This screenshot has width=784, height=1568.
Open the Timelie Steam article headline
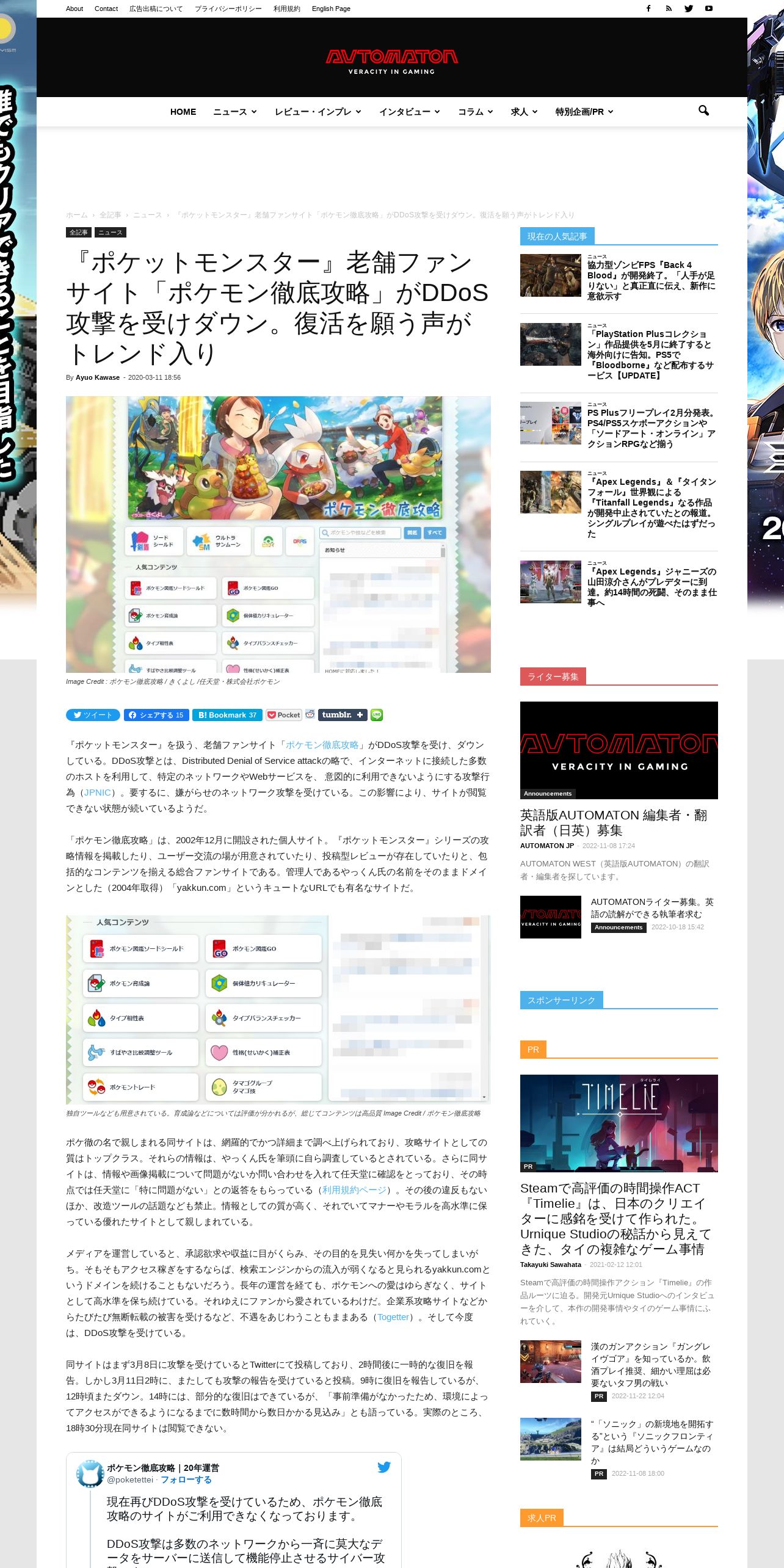tap(616, 1219)
